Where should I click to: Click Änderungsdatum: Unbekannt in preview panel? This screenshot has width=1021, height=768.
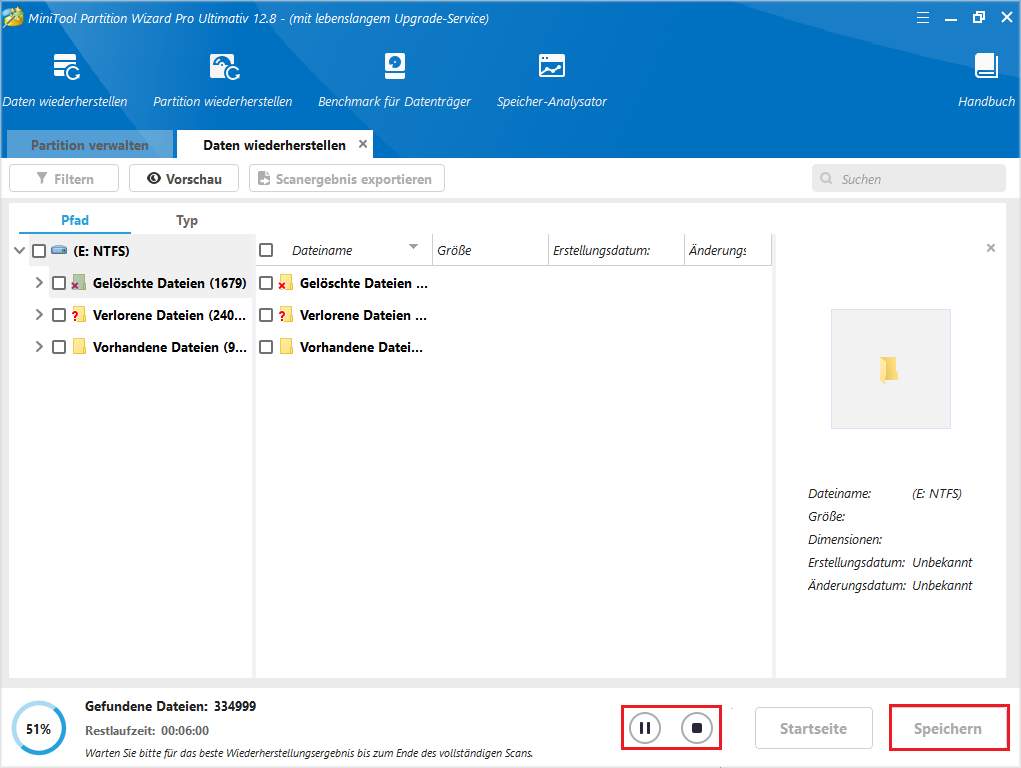click(x=889, y=585)
